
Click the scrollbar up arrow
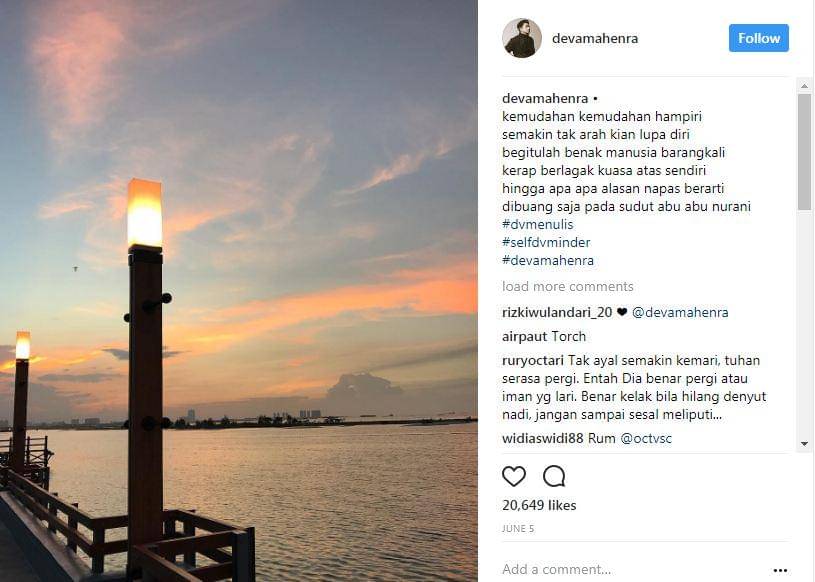click(x=804, y=86)
